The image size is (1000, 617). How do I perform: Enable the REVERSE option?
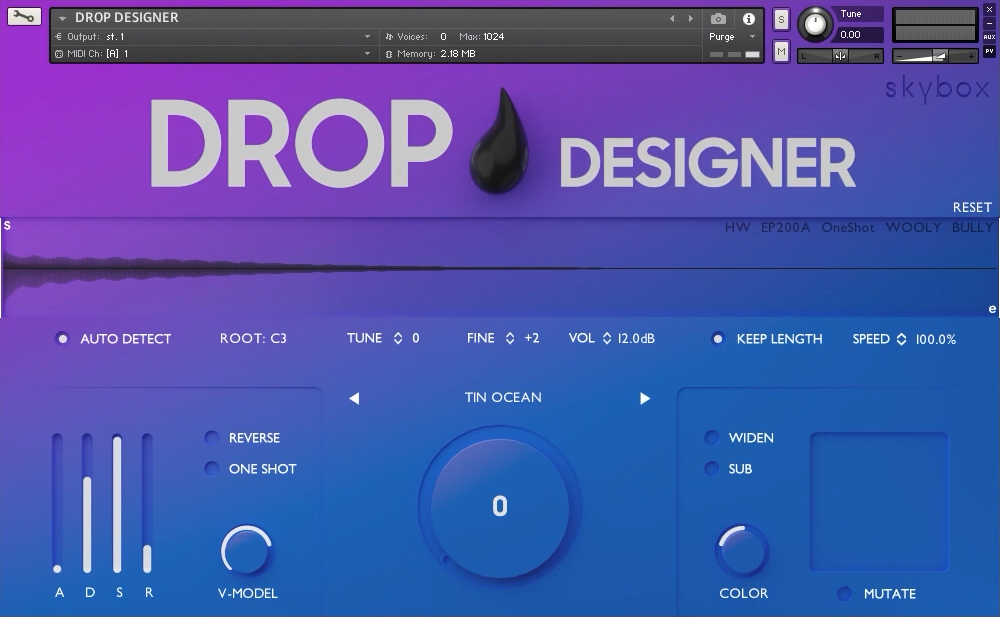212,438
